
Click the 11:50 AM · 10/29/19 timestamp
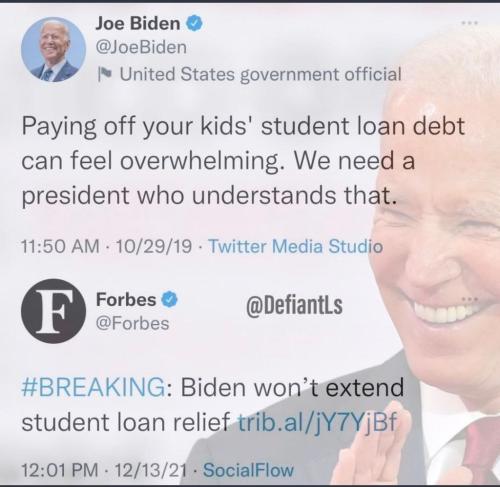pos(107,247)
